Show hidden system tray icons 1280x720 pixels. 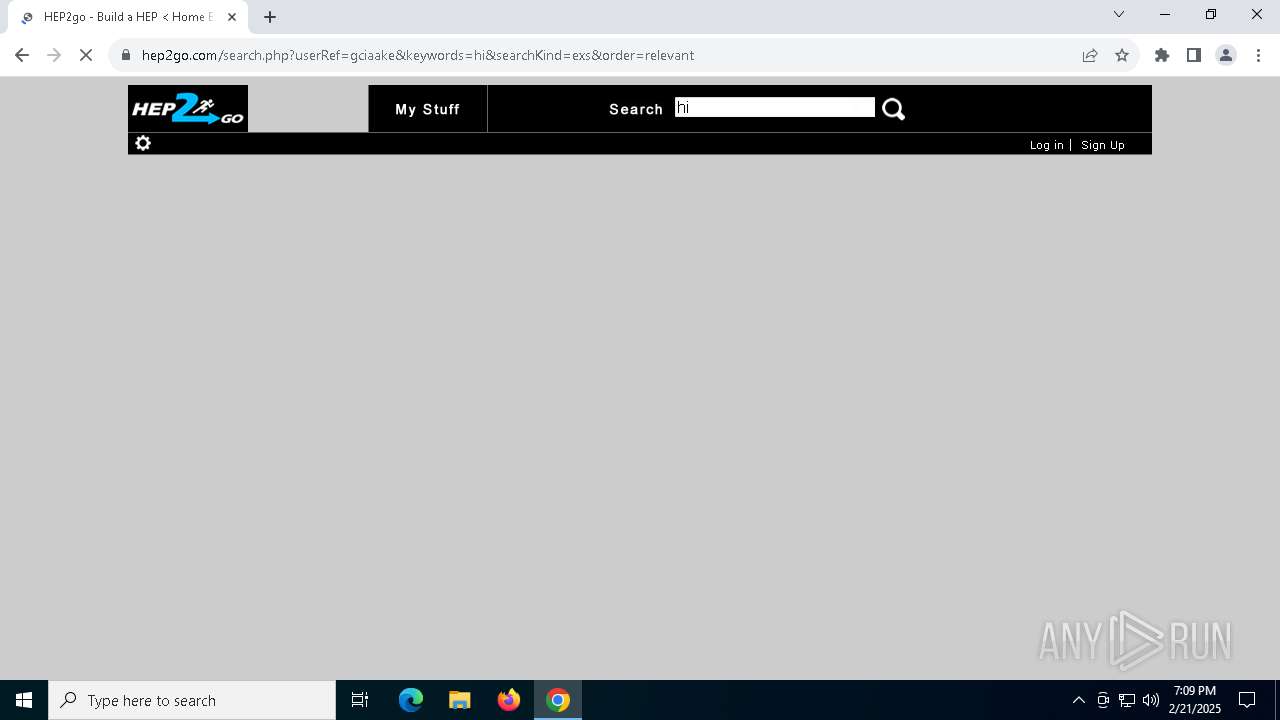[x=1078, y=700]
